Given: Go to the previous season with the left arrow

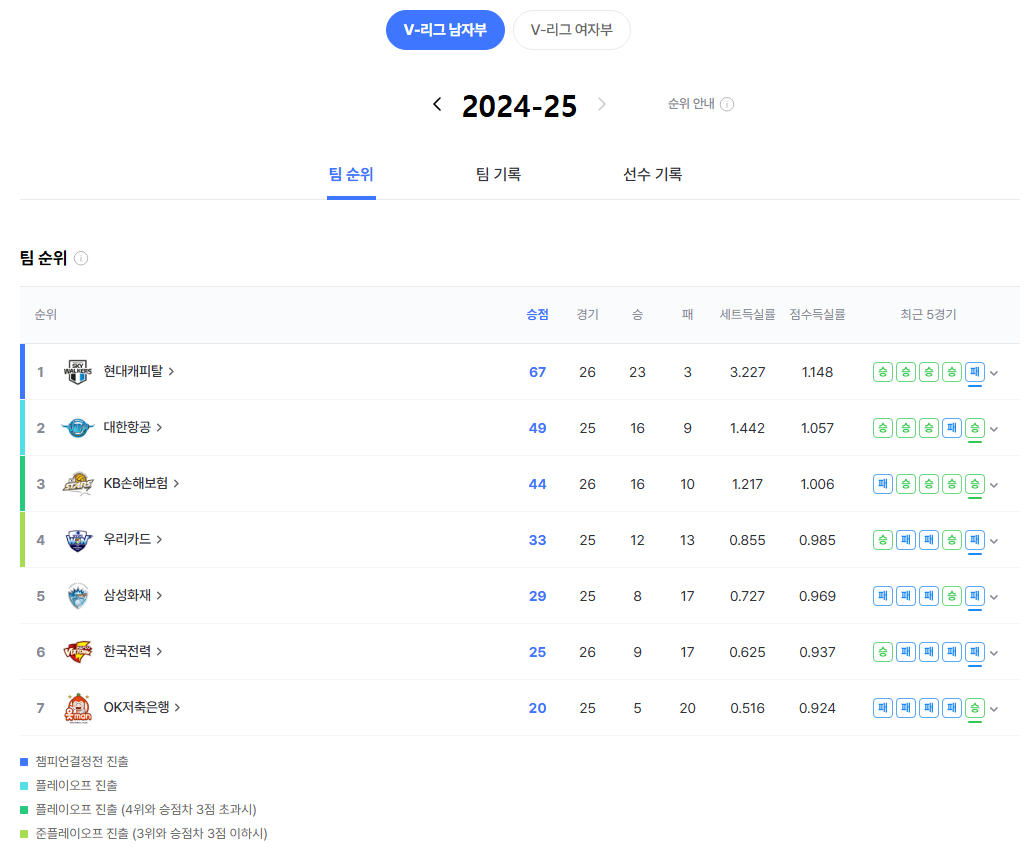Looking at the screenshot, I should [436, 103].
